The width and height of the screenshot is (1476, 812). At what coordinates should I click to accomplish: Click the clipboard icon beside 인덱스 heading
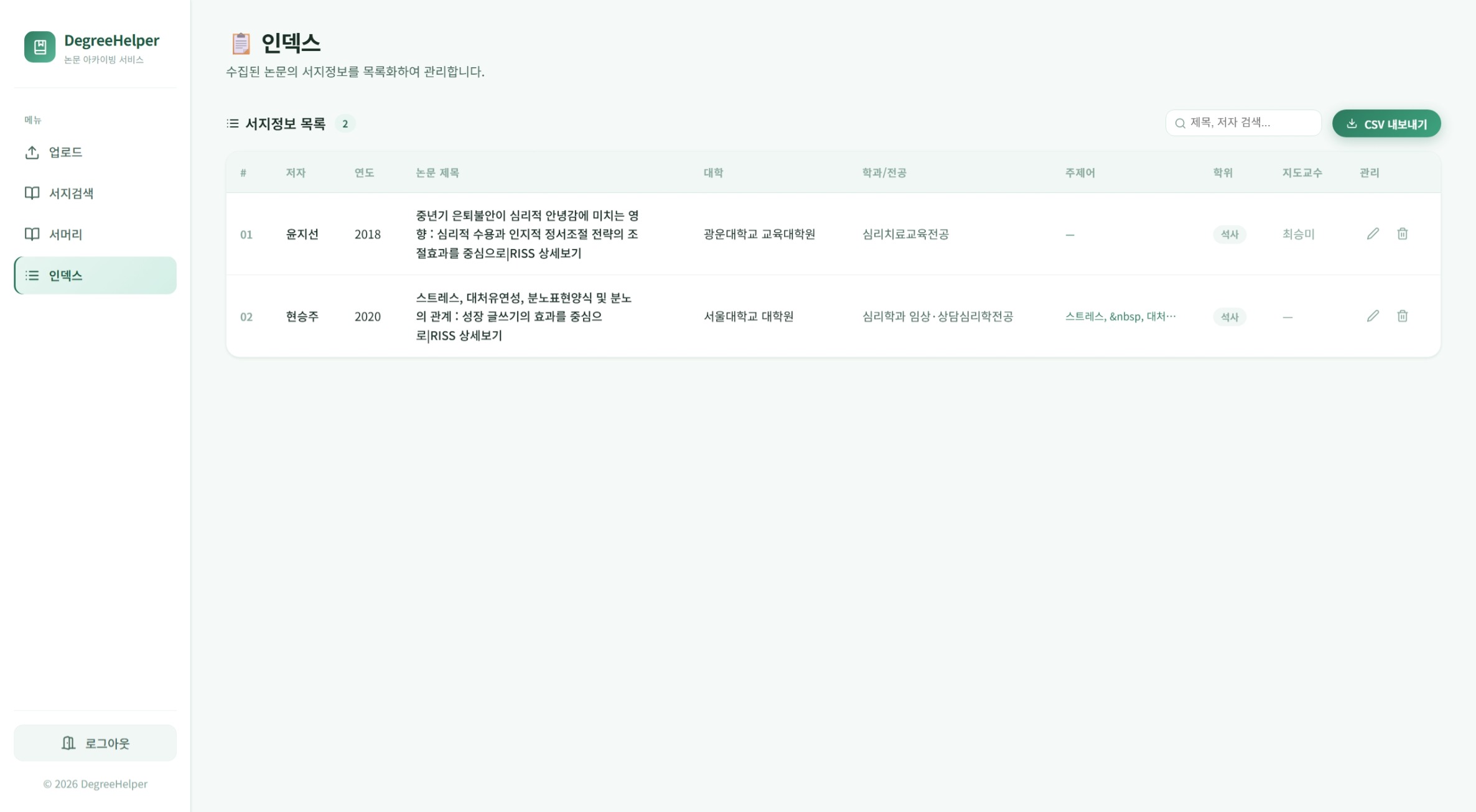pyautogui.click(x=241, y=44)
